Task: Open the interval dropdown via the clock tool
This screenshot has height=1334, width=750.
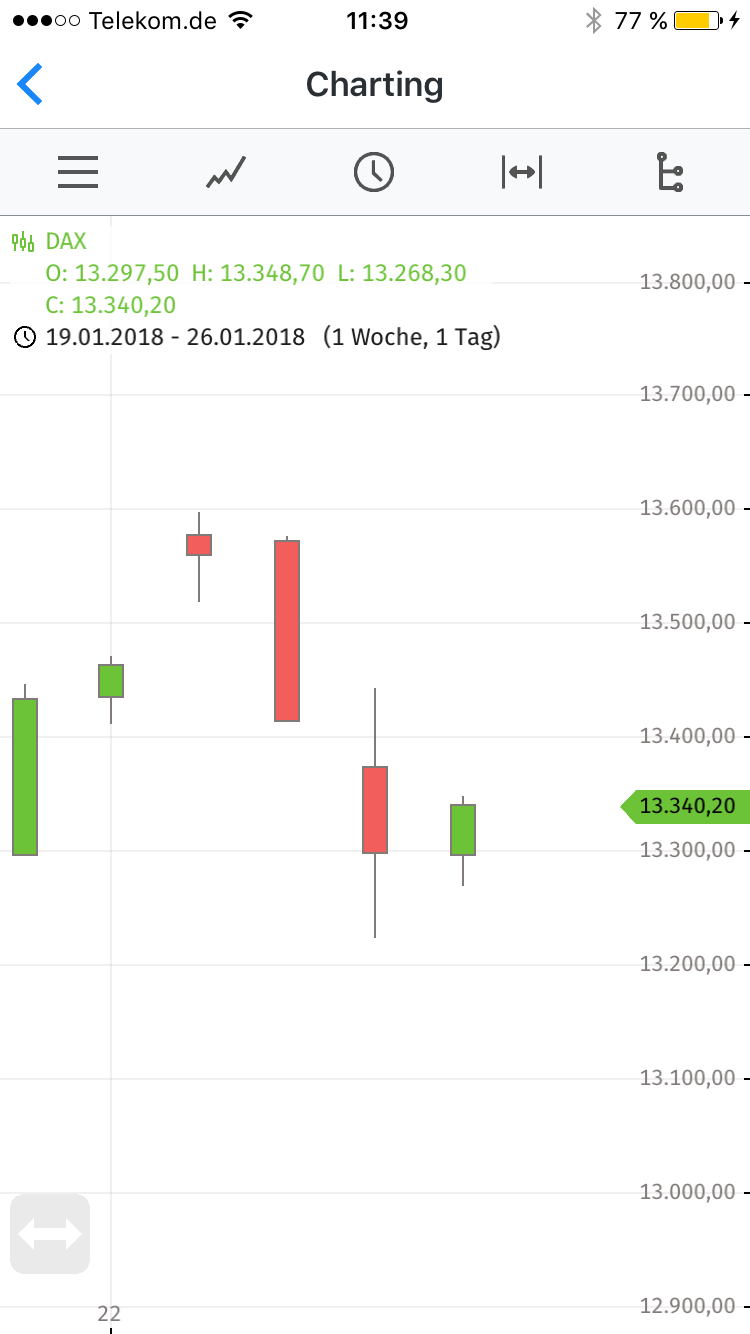Action: (374, 172)
